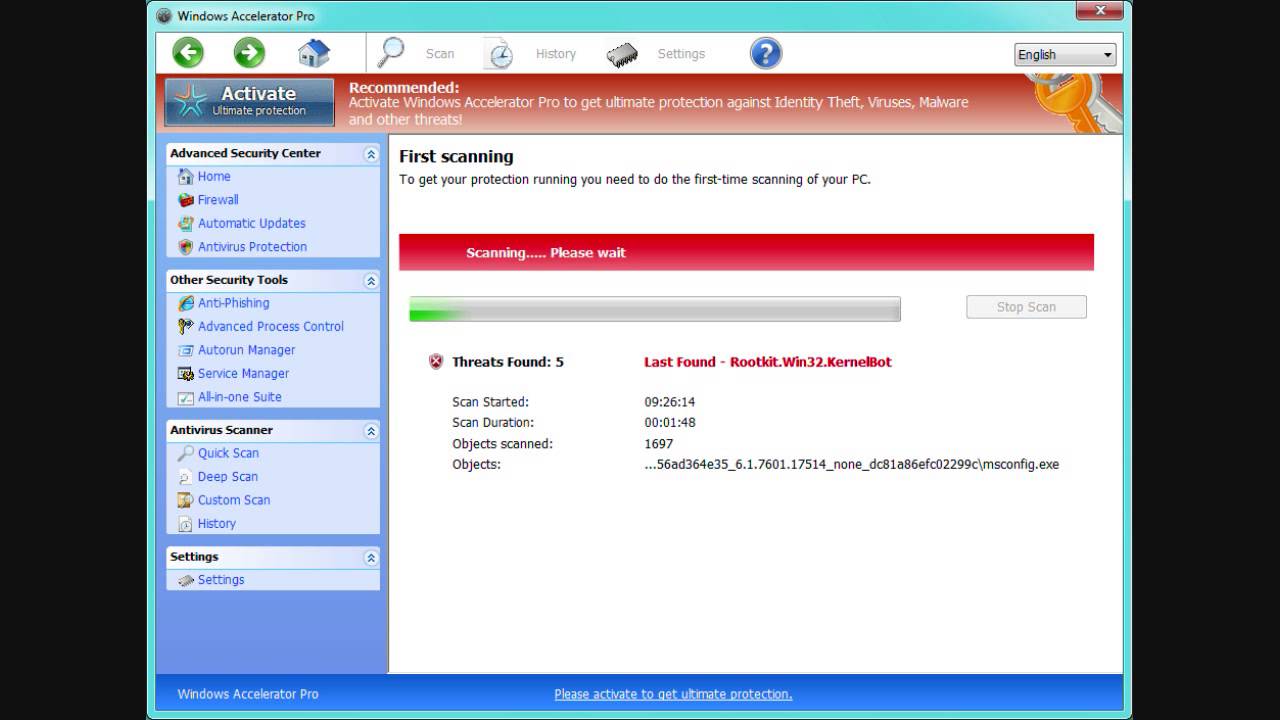Open the Custom Scan link

[x=234, y=500]
